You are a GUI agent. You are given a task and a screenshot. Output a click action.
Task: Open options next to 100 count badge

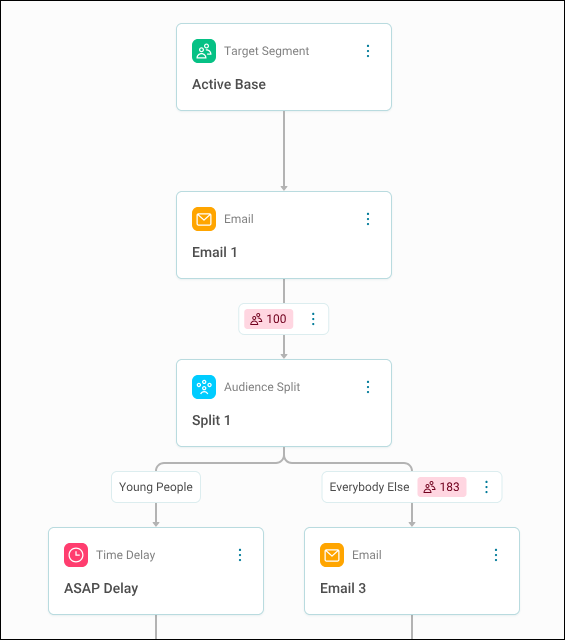coord(313,319)
